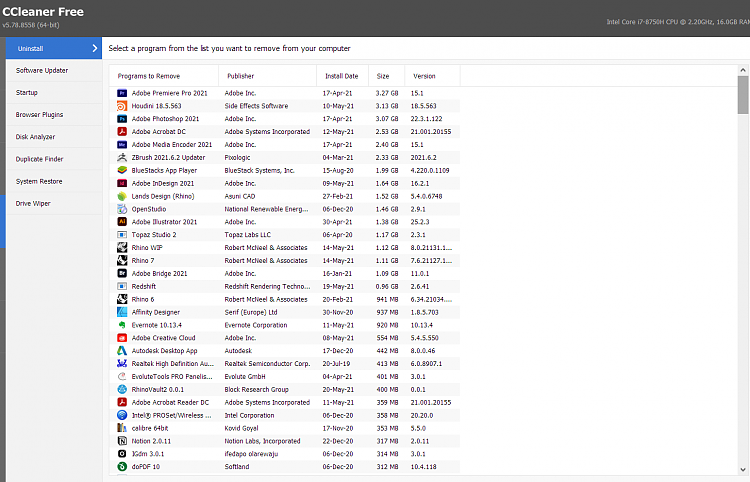750x482 pixels.
Task: Click version 4.220.0.1109
Action: point(430,170)
